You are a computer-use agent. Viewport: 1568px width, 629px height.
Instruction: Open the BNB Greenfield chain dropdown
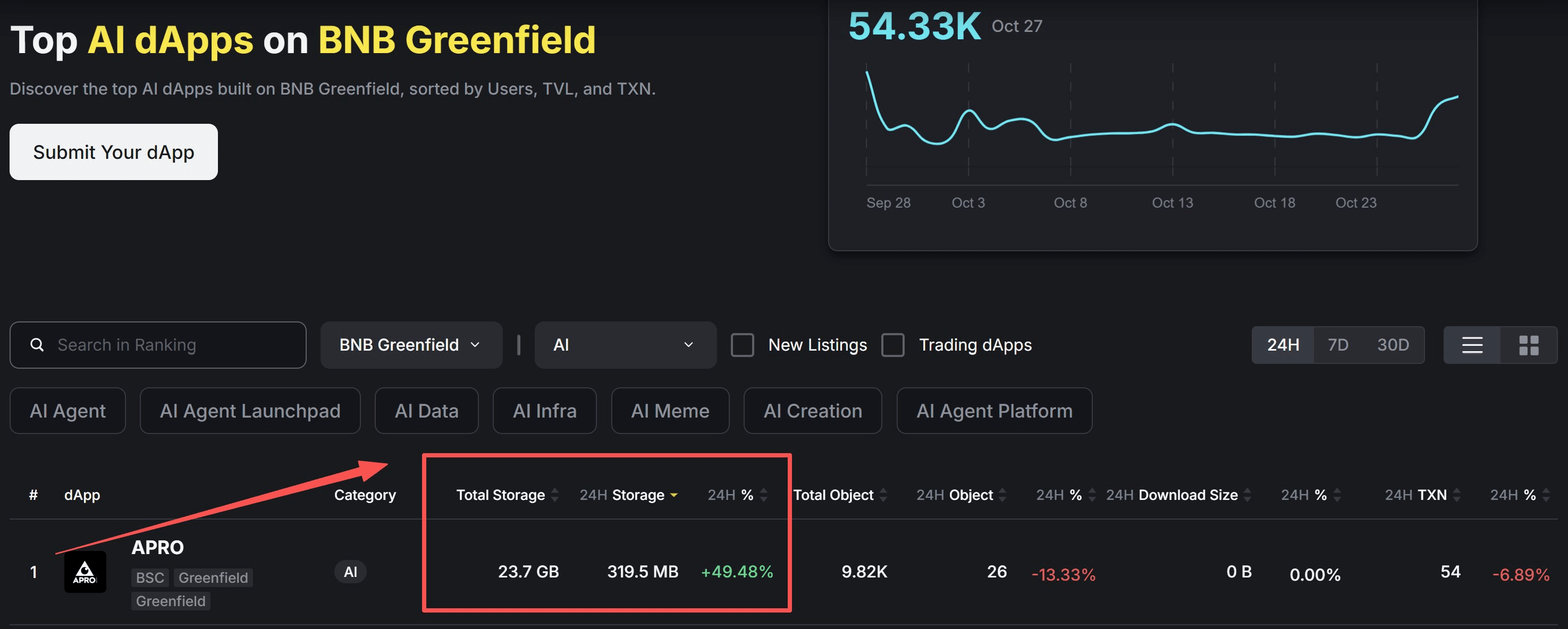[x=411, y=345]
